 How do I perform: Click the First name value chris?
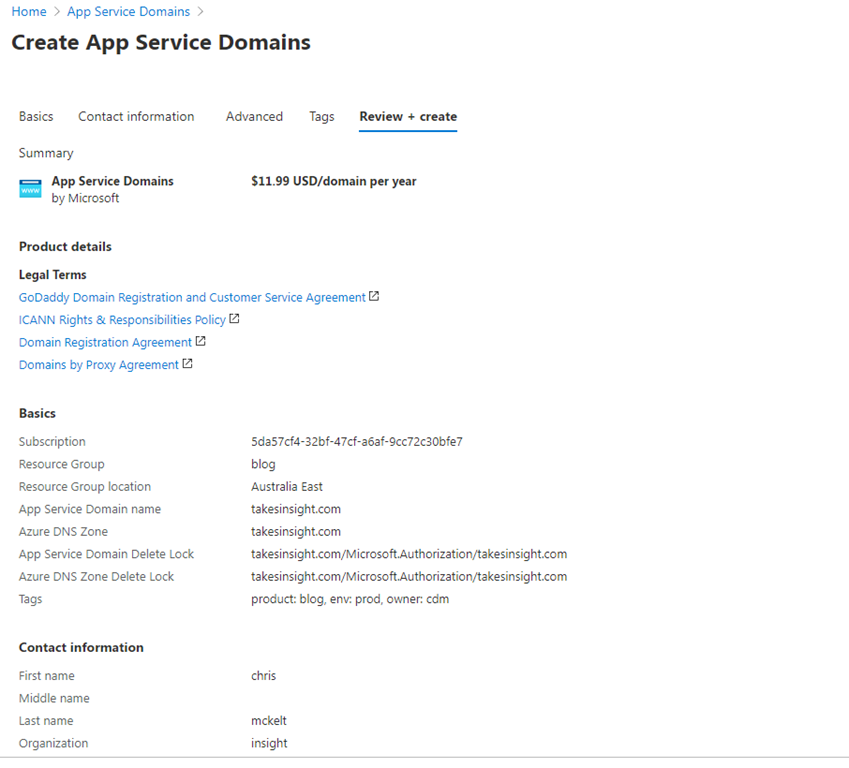264,675
